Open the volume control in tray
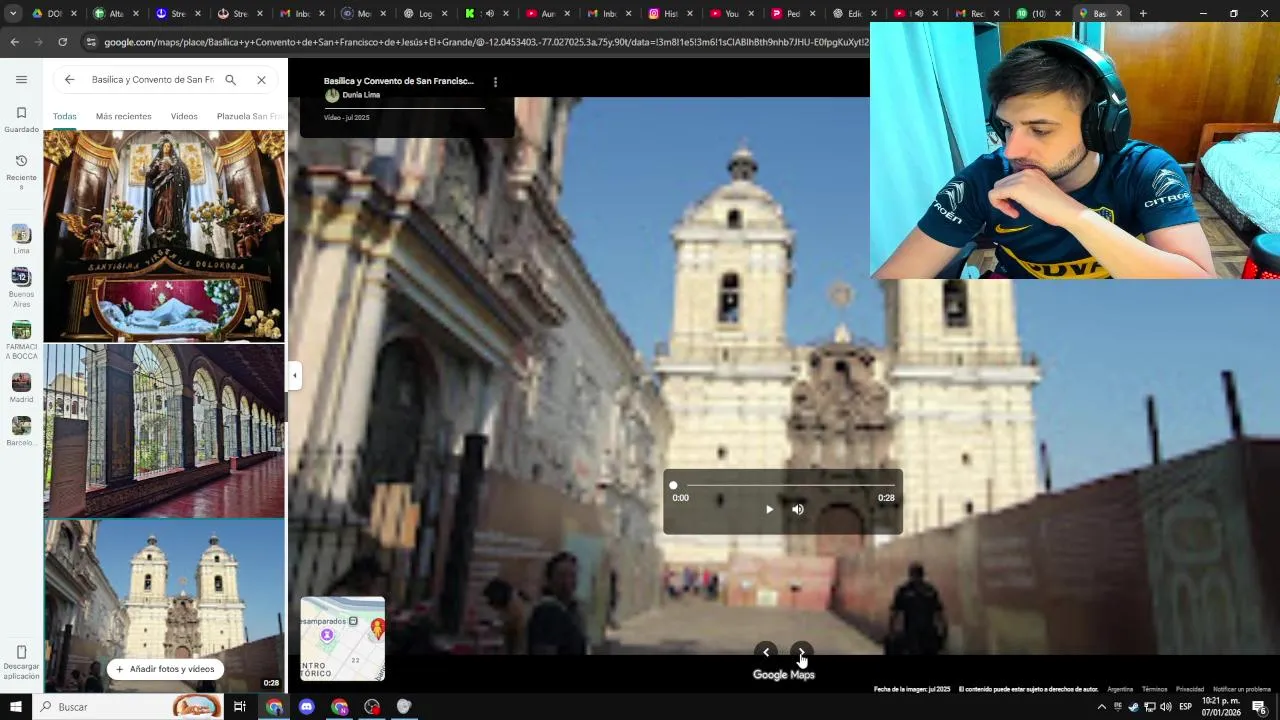 1165,707
